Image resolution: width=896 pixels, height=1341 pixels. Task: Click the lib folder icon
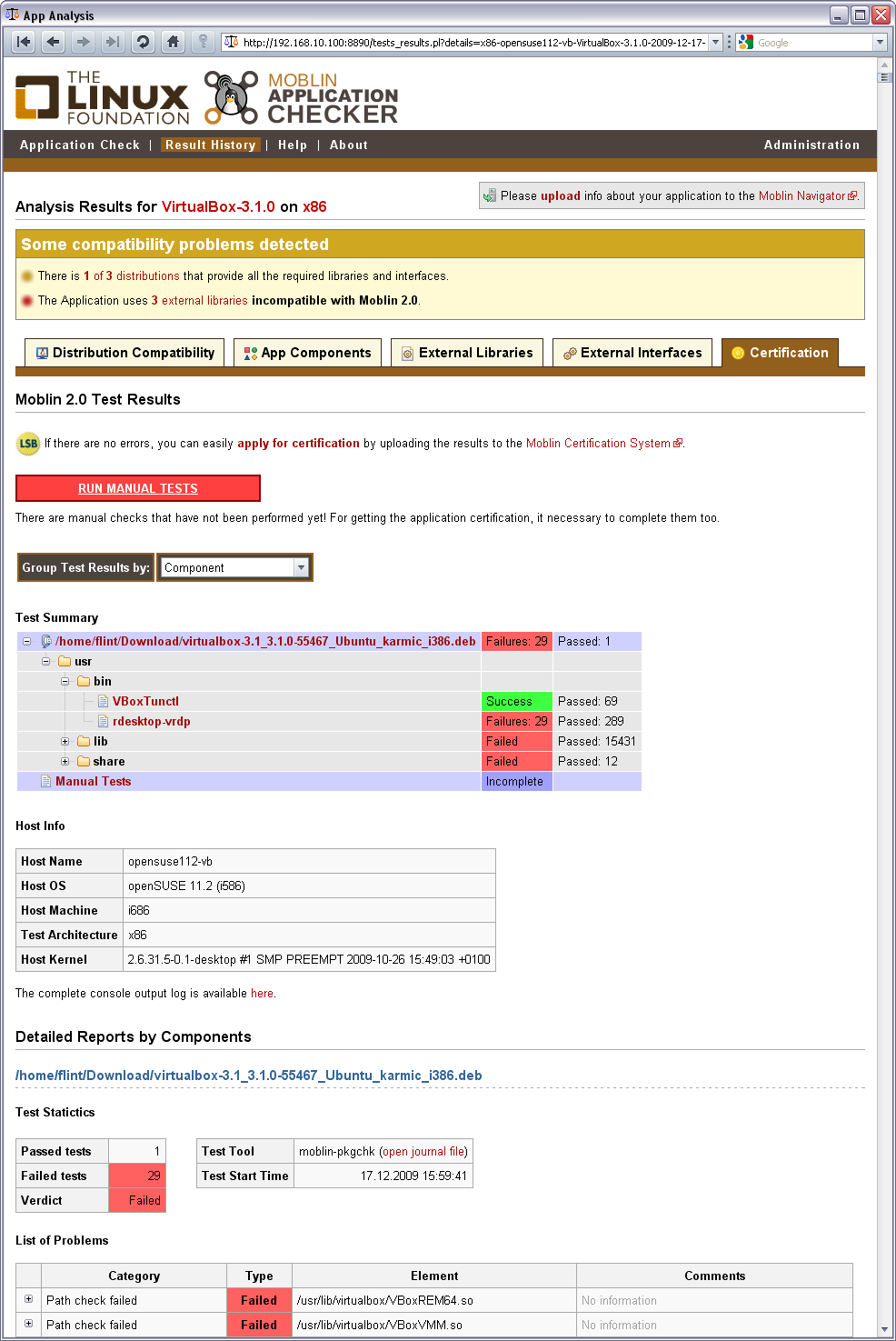(84, 742)
